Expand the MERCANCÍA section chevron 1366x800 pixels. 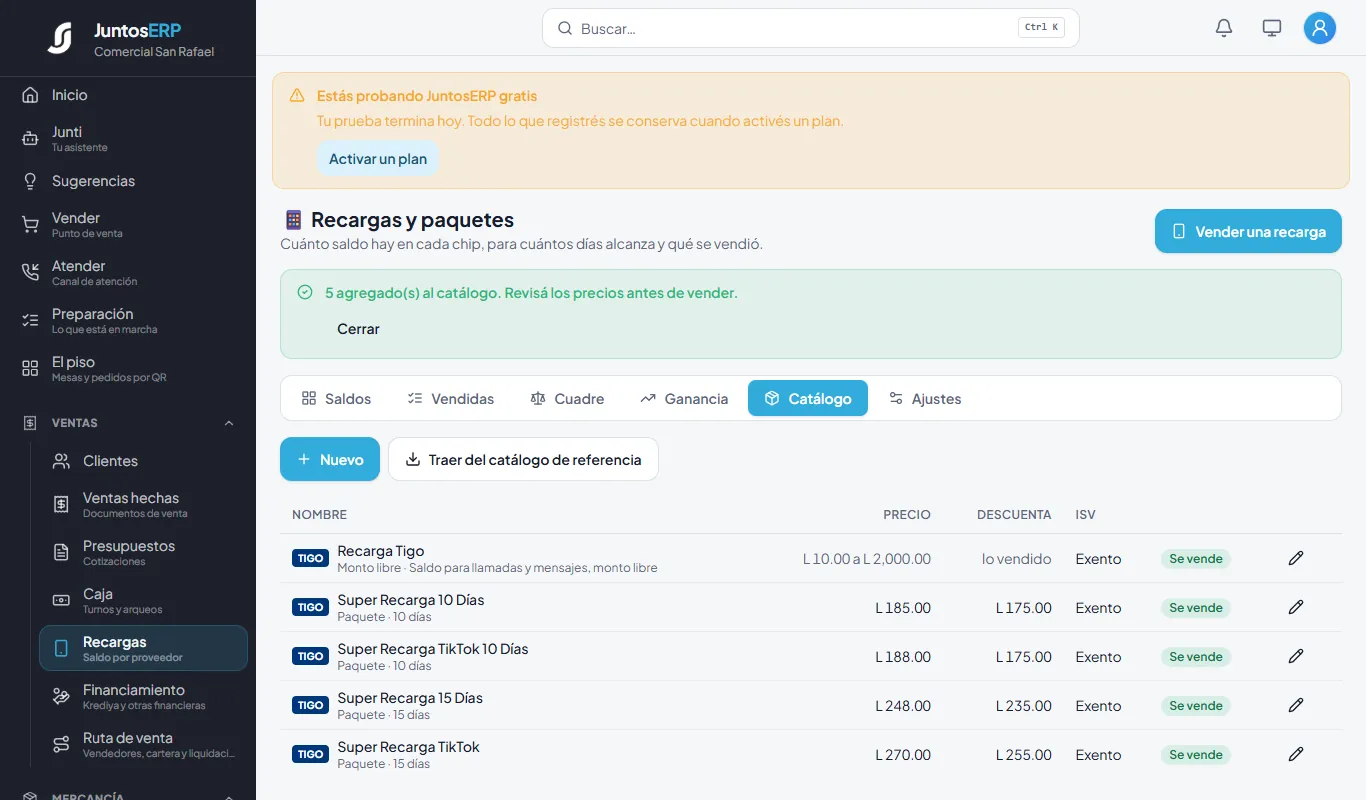(229, 796)
